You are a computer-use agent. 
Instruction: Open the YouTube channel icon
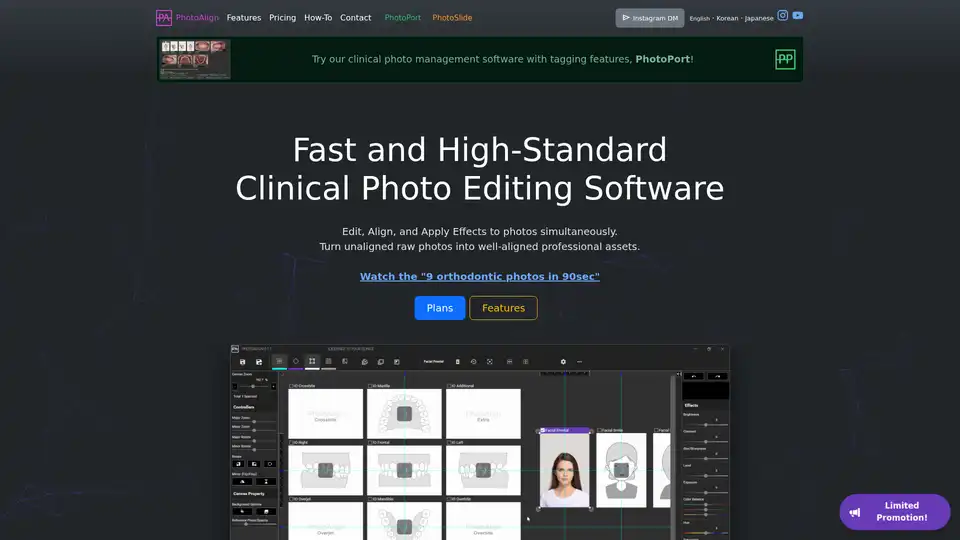click(798, 15)
